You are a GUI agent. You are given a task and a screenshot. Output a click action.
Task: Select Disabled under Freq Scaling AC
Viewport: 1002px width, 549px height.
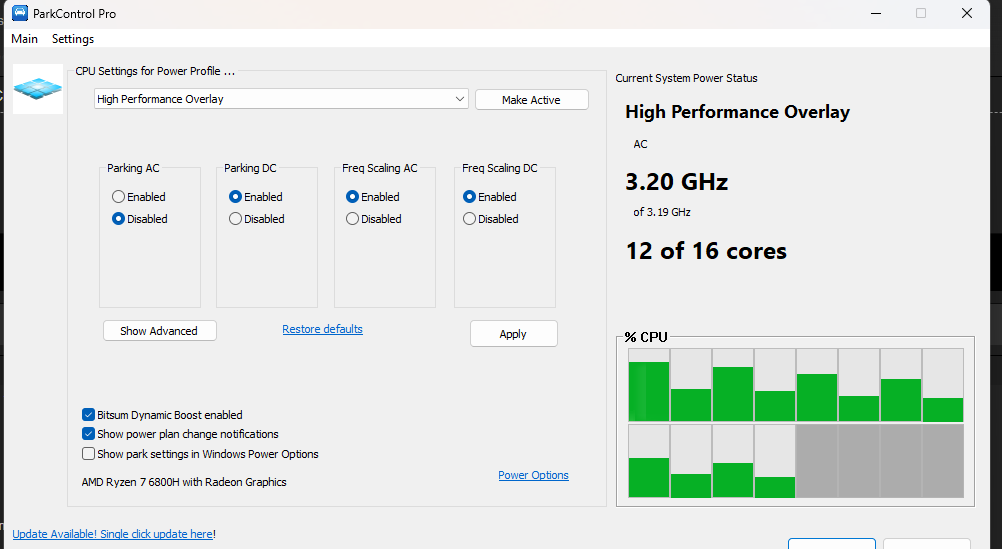[353, 219]
